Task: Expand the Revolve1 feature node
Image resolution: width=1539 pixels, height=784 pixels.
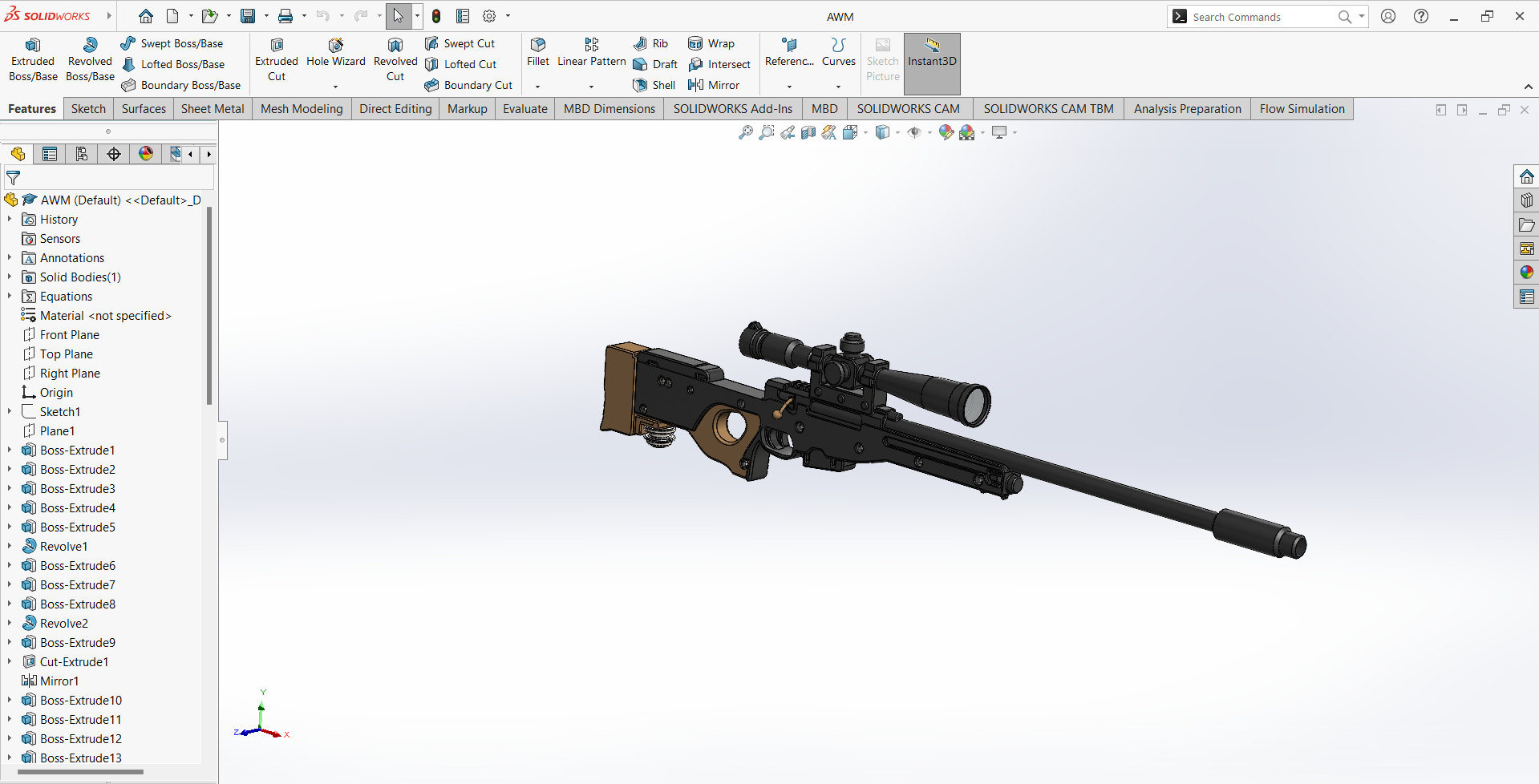Action: pyautogui.click(x=10, y=546)
